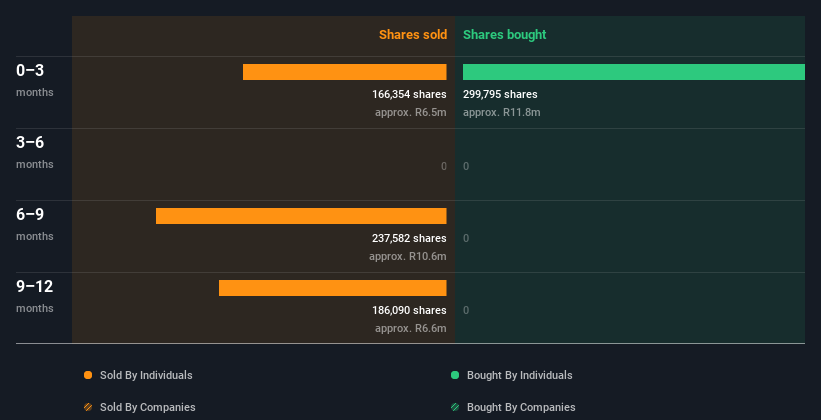Click the approx. R11.8m amount
The width and height of the screenshot is (821, 420).
(x=502, y=112)
